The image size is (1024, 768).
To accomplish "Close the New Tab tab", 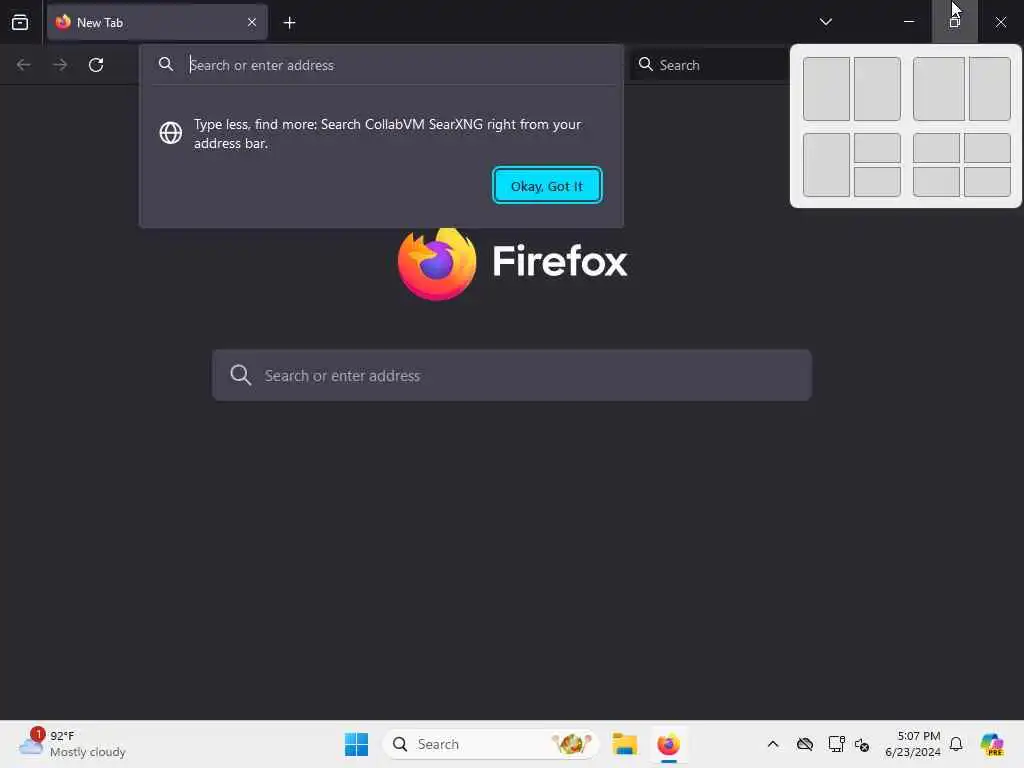I will [251, 22].
